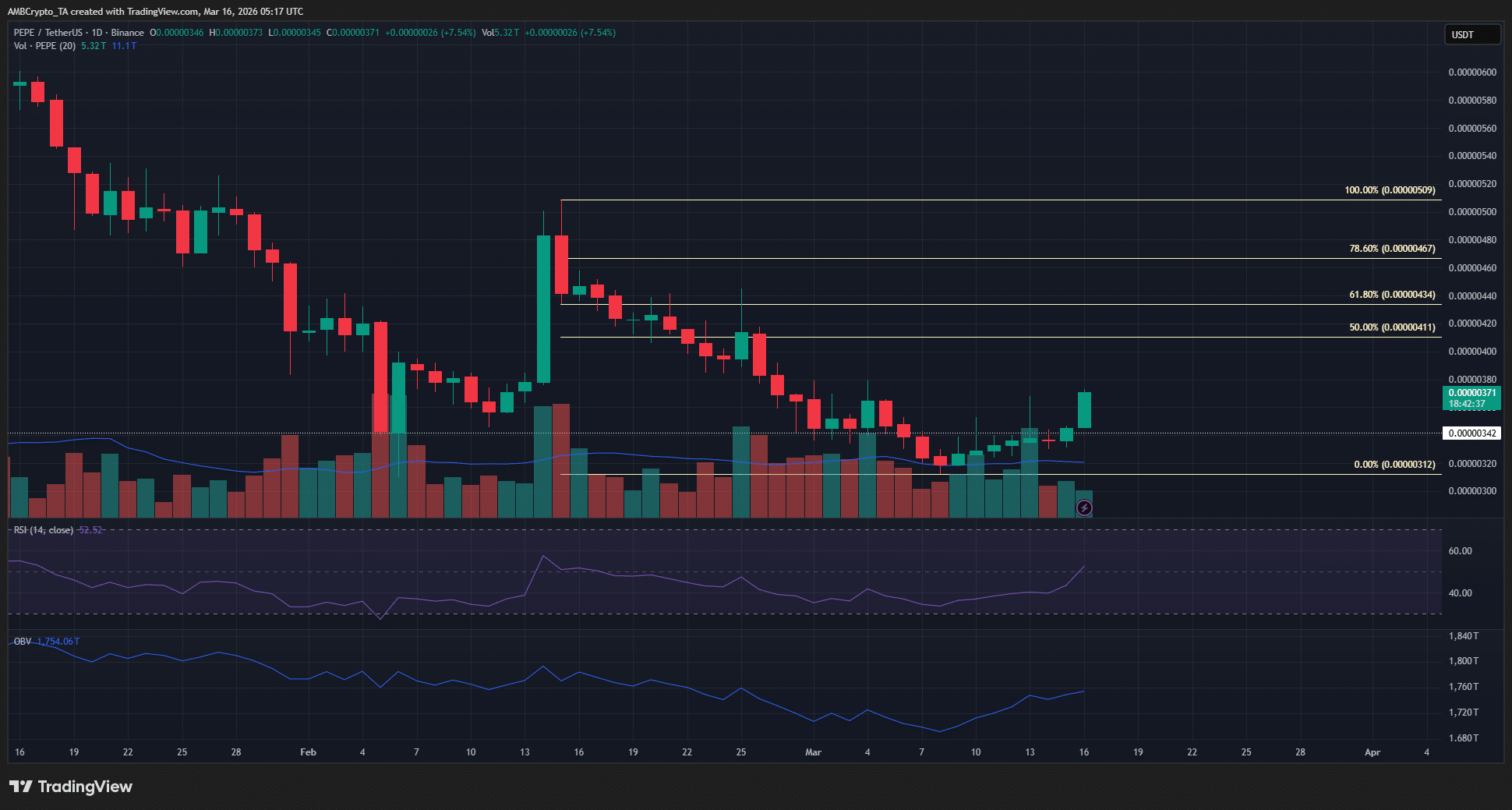This screenshot has height=810, width=1512.
Task: Click the Mar marker on the time axis
Action: click(813, 752)
